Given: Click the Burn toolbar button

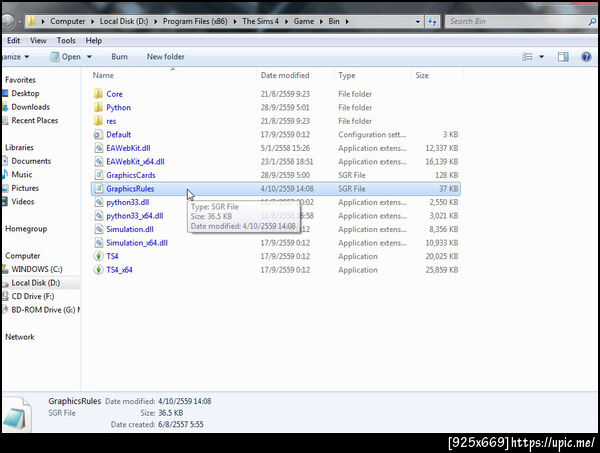Looking at the screenshot, I should click(x=119, y=57).
